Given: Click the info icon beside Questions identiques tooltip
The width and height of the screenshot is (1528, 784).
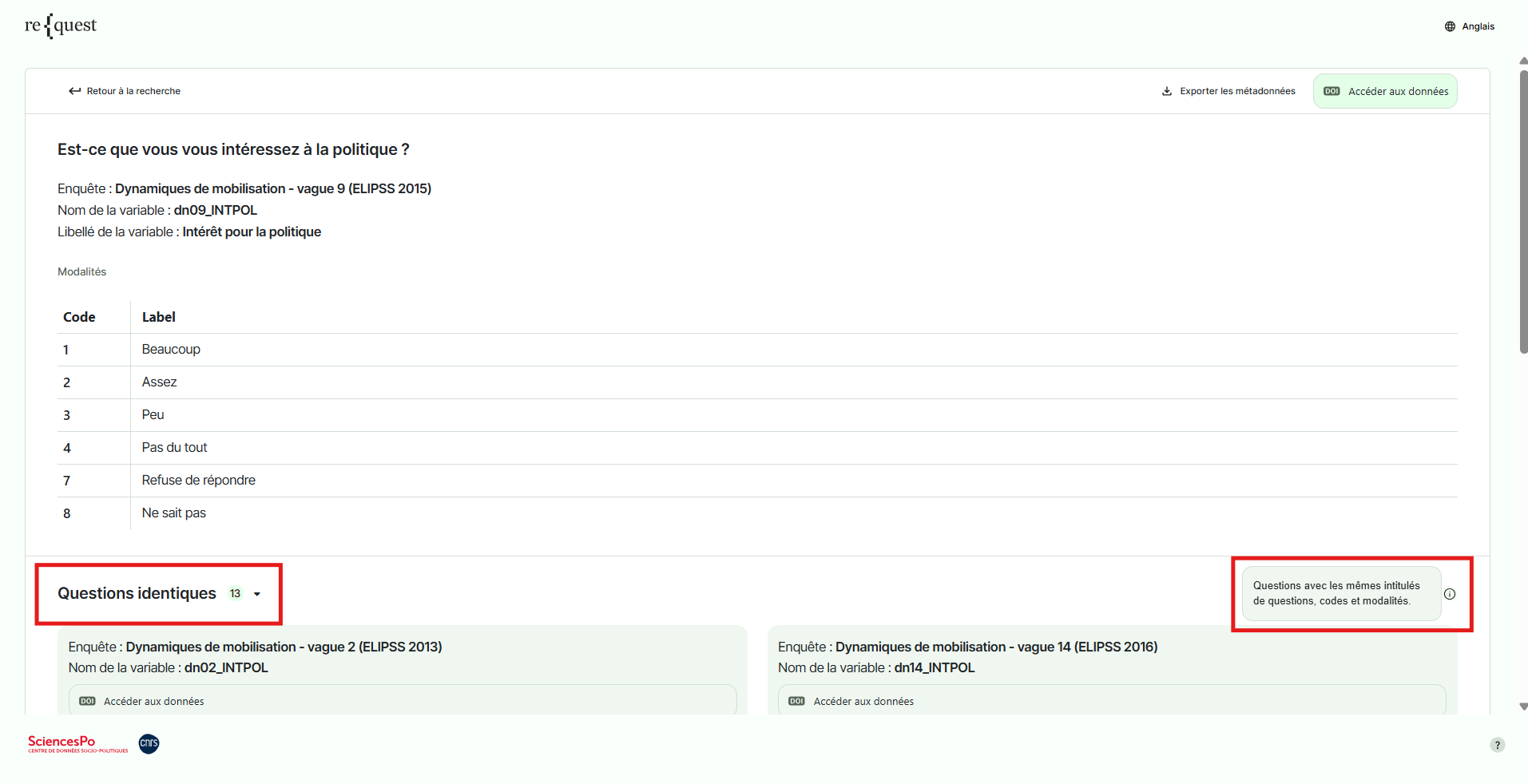Looking at the screenshot, I should pyautogui.click(x=1449, y=594).
